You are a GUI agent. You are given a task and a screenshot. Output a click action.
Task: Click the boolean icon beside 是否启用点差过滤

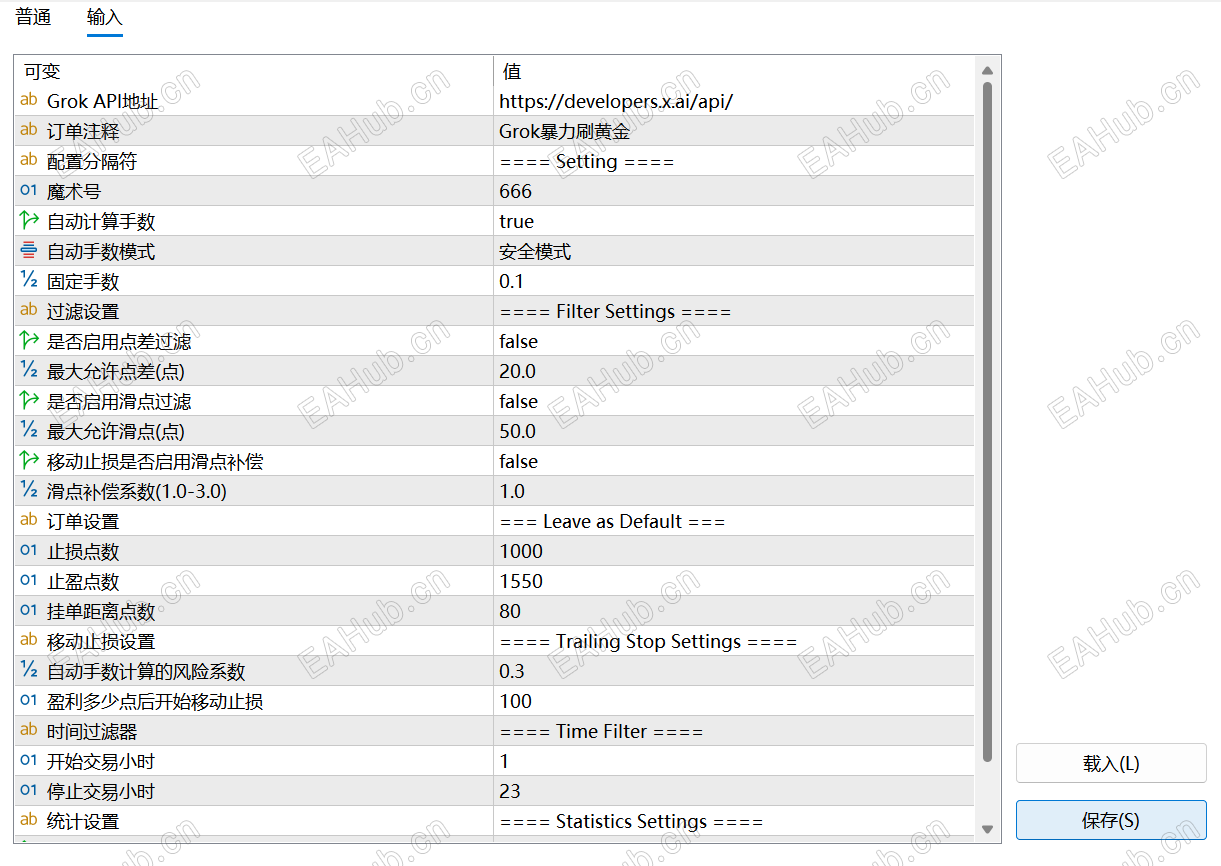tap(28, 340)
